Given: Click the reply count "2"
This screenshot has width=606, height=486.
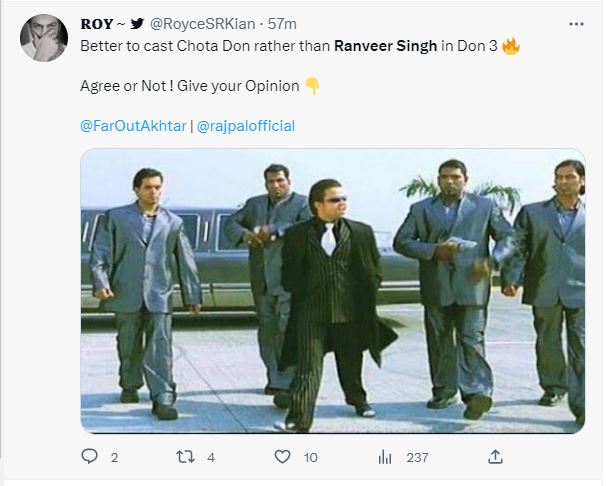Looking at the screenshot, I should 114,457.
